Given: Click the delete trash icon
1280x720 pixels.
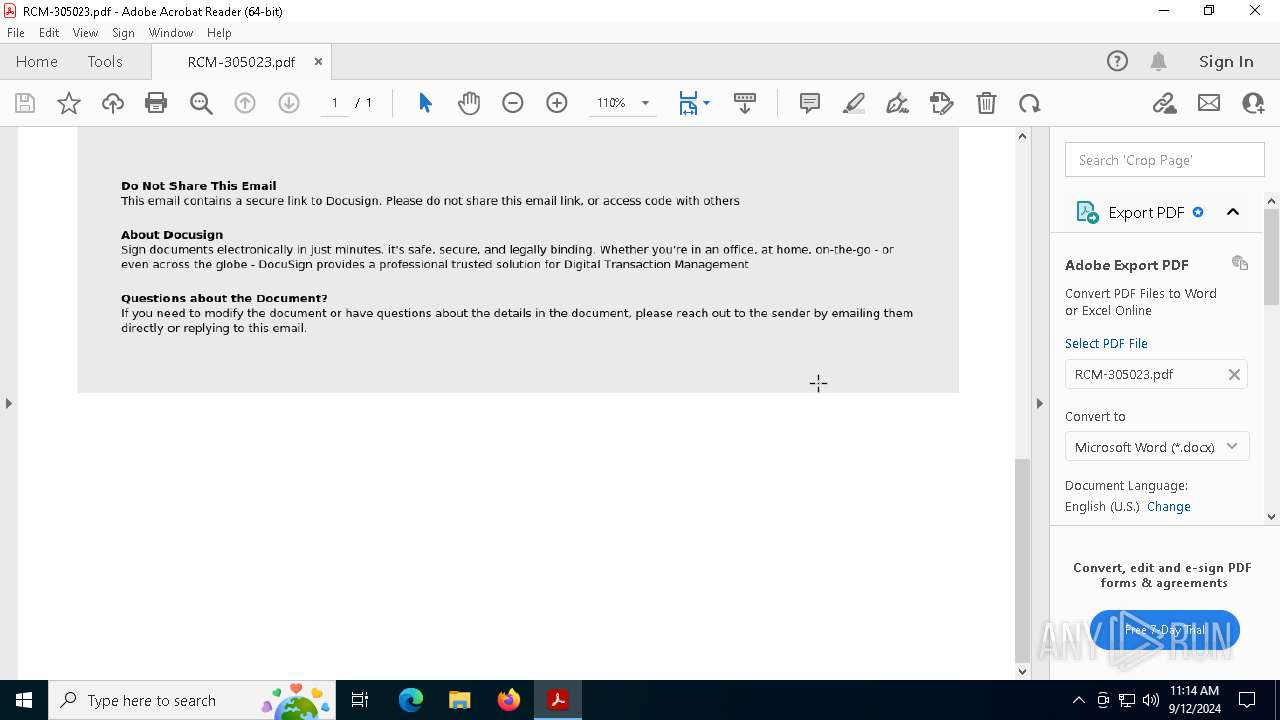Looking at the screenshot, I should [986, 103].
